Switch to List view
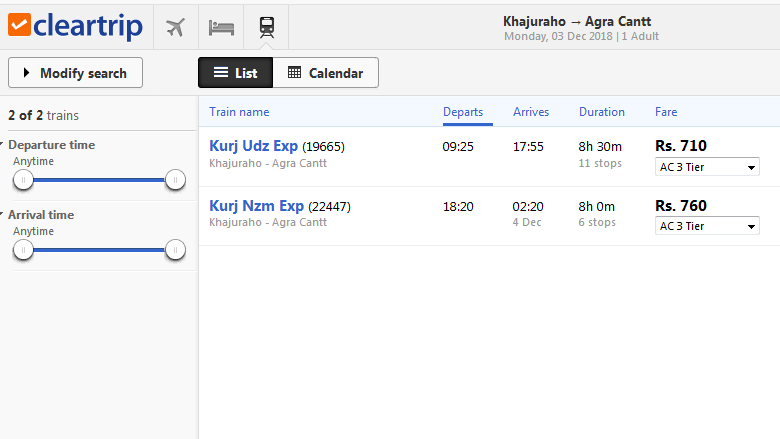This screenshot has width=780, height=439. pos(235,73)
